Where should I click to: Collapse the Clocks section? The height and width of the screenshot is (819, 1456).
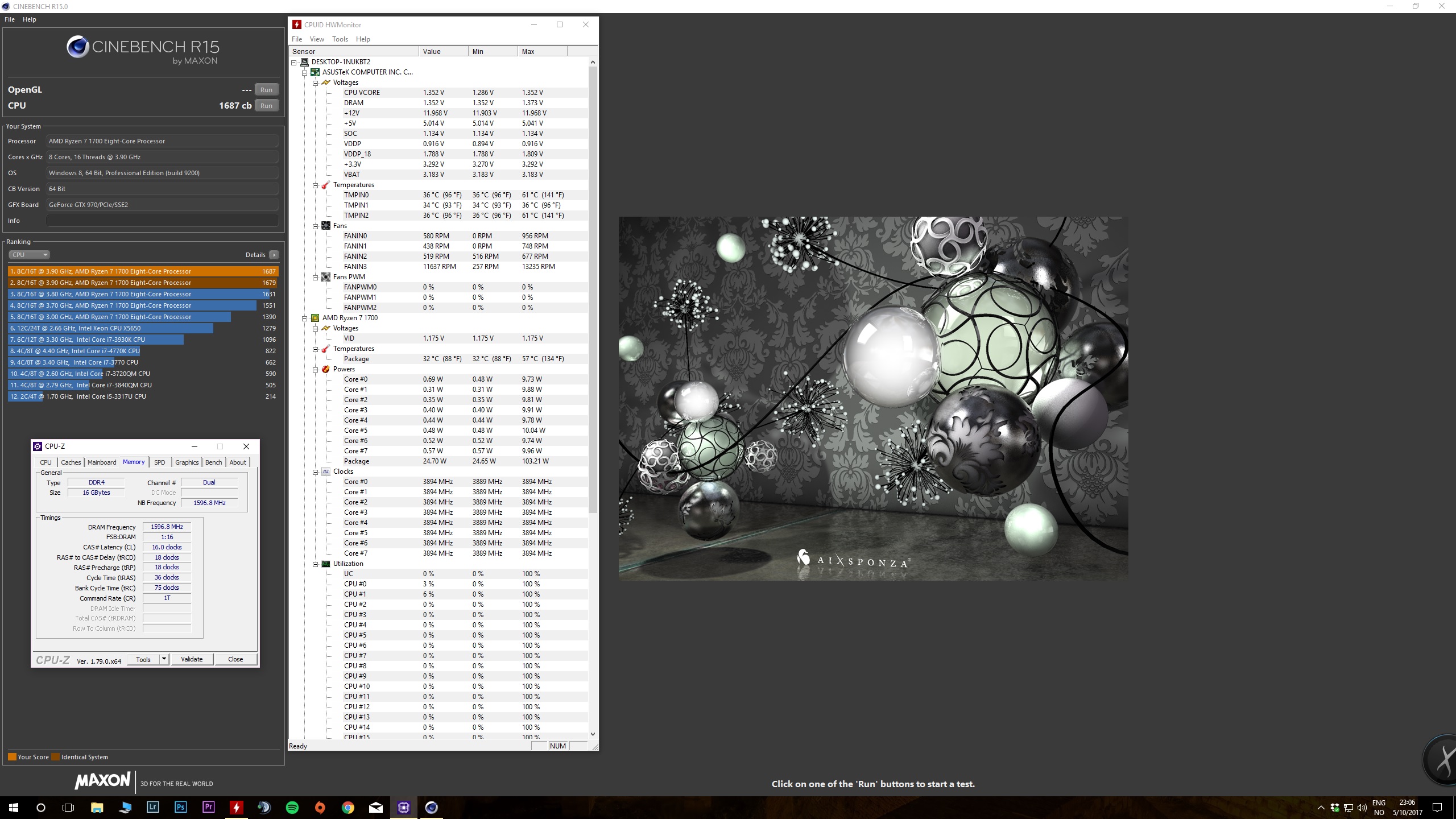point(316,472)
